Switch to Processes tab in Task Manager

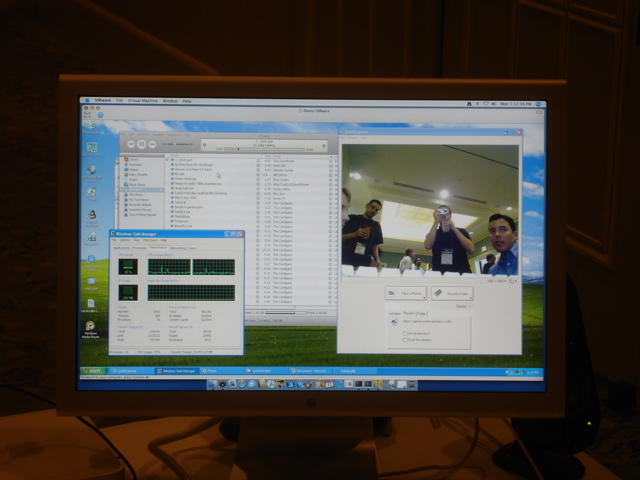139,248
